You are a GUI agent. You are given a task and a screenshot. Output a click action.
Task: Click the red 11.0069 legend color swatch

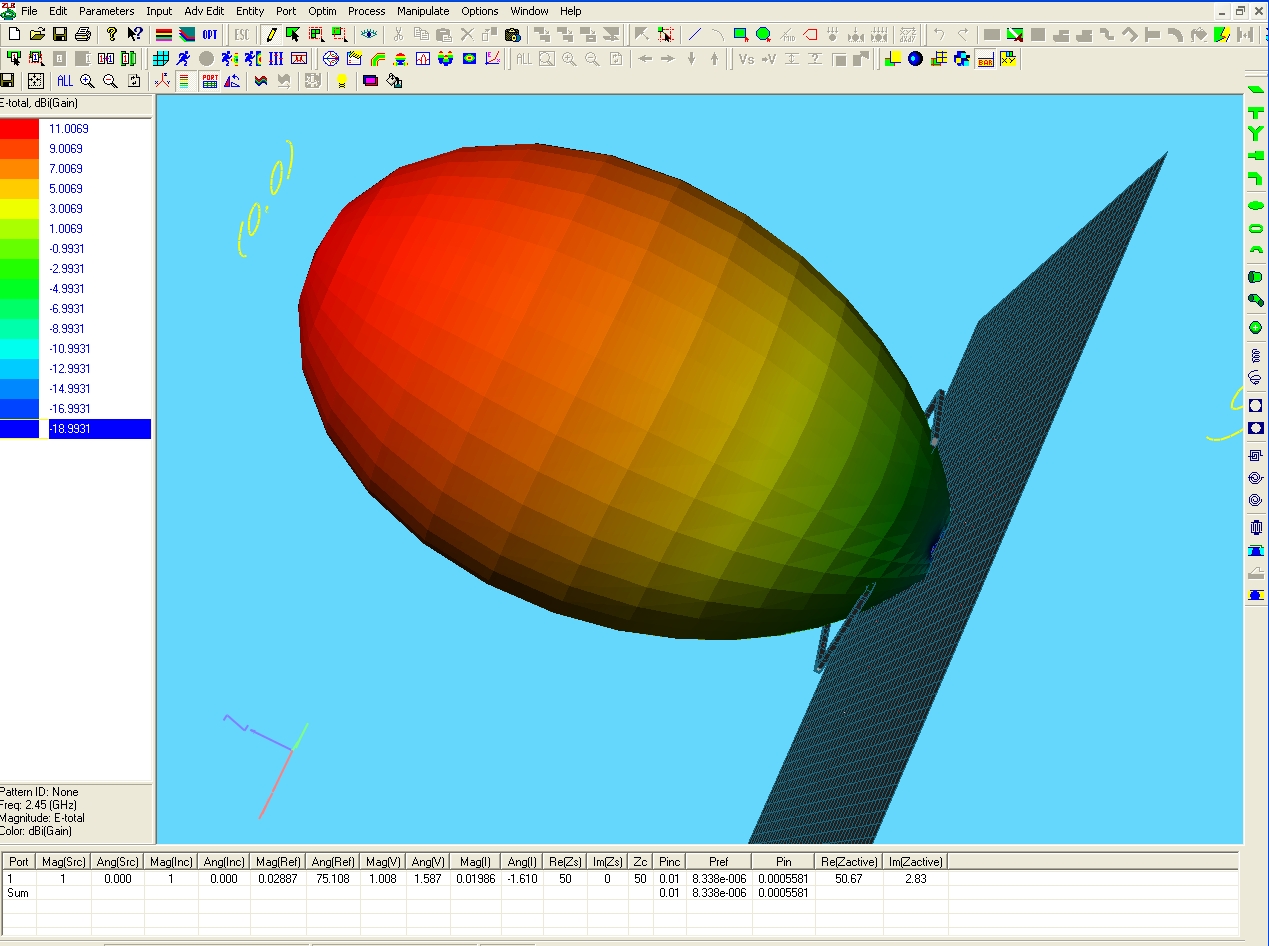point(19,129)
